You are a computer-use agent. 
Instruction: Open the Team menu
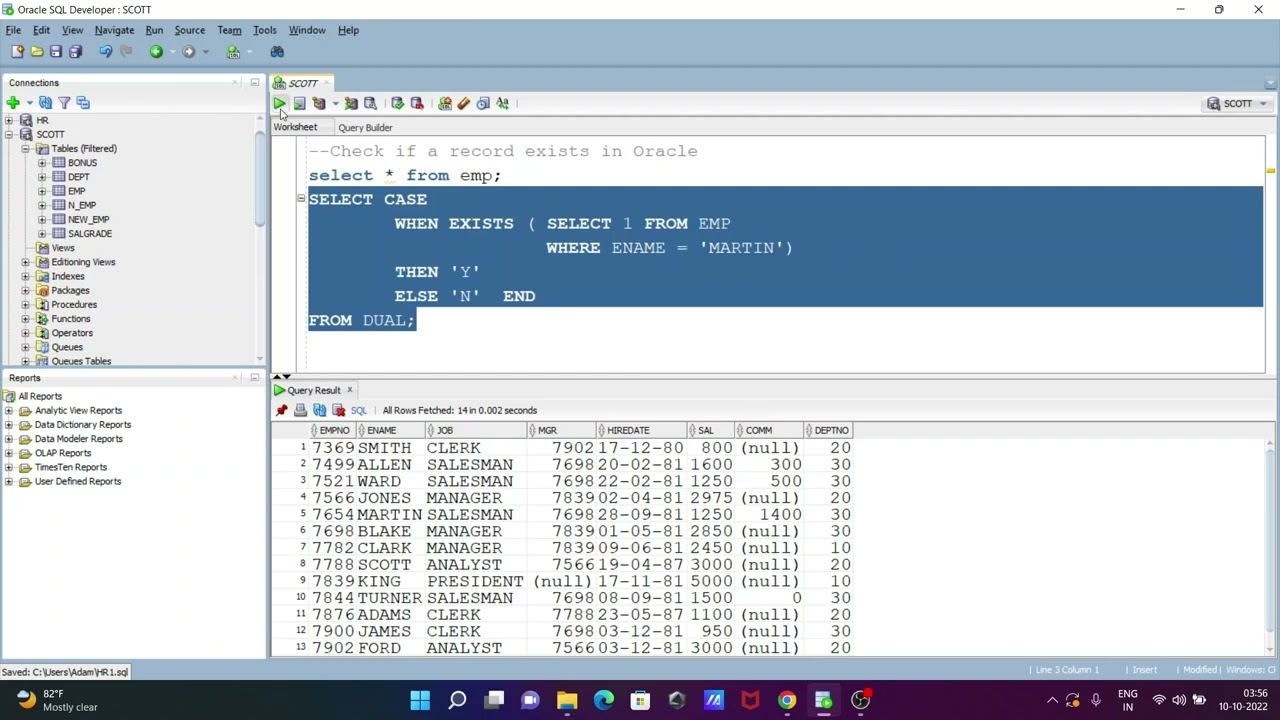229,30
